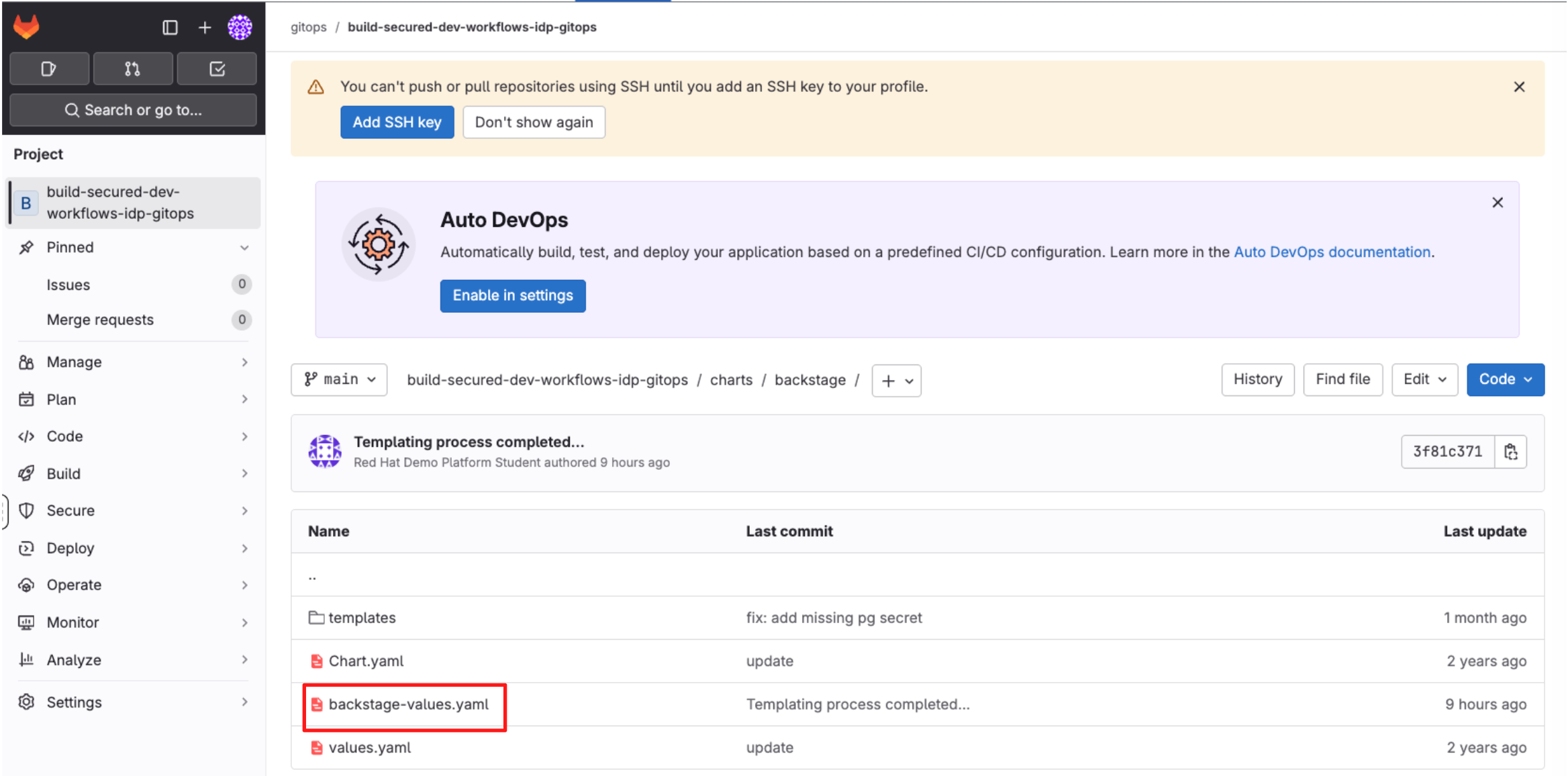Click the Add SSH key button

(397, 122)
